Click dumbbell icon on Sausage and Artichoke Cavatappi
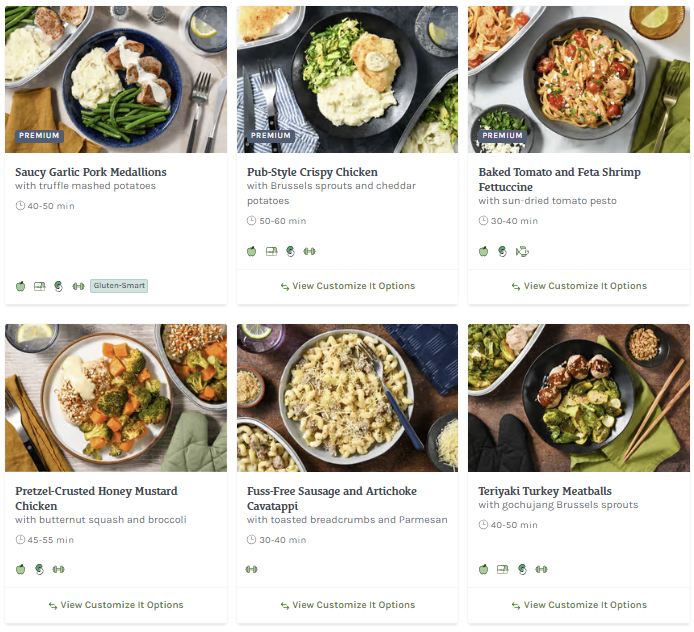The width and height of the screenshot is (694, 632). [x=252, y=570]
